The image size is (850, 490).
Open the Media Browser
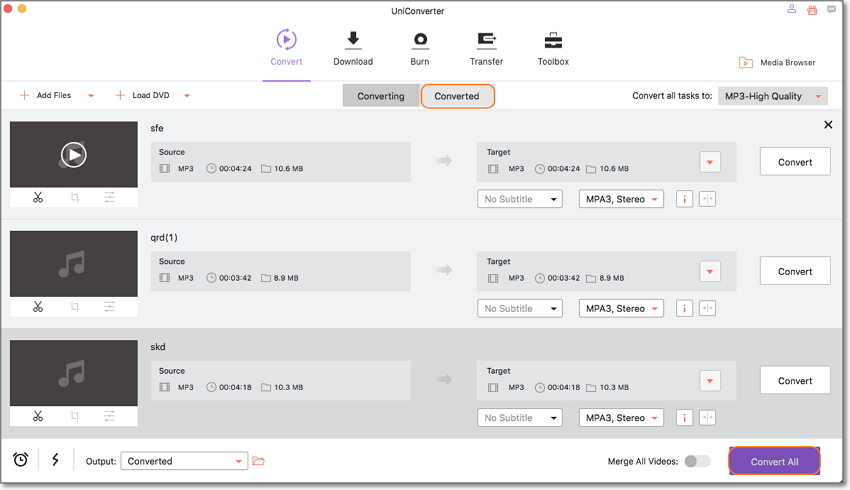[x=777, y=62]
